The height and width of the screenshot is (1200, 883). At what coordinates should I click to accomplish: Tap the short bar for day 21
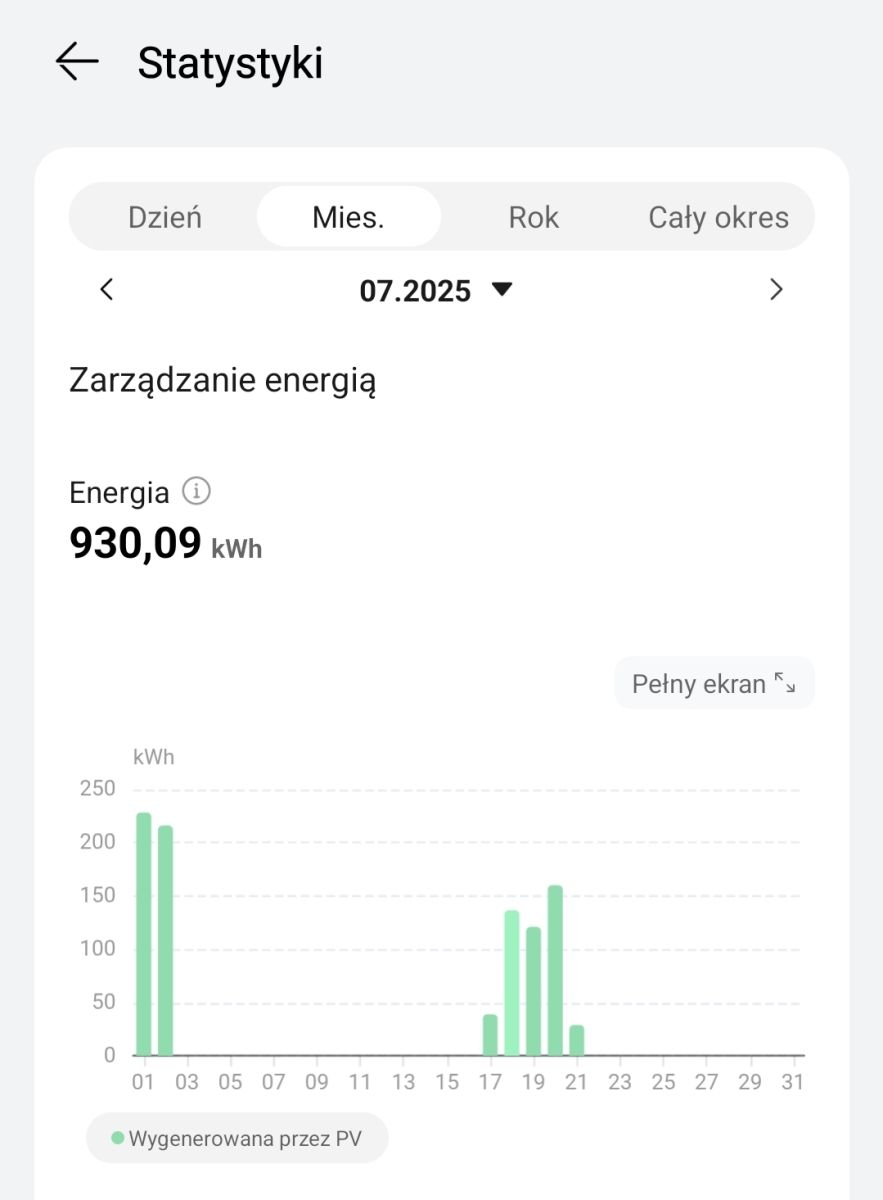[x=577, y=1040]
